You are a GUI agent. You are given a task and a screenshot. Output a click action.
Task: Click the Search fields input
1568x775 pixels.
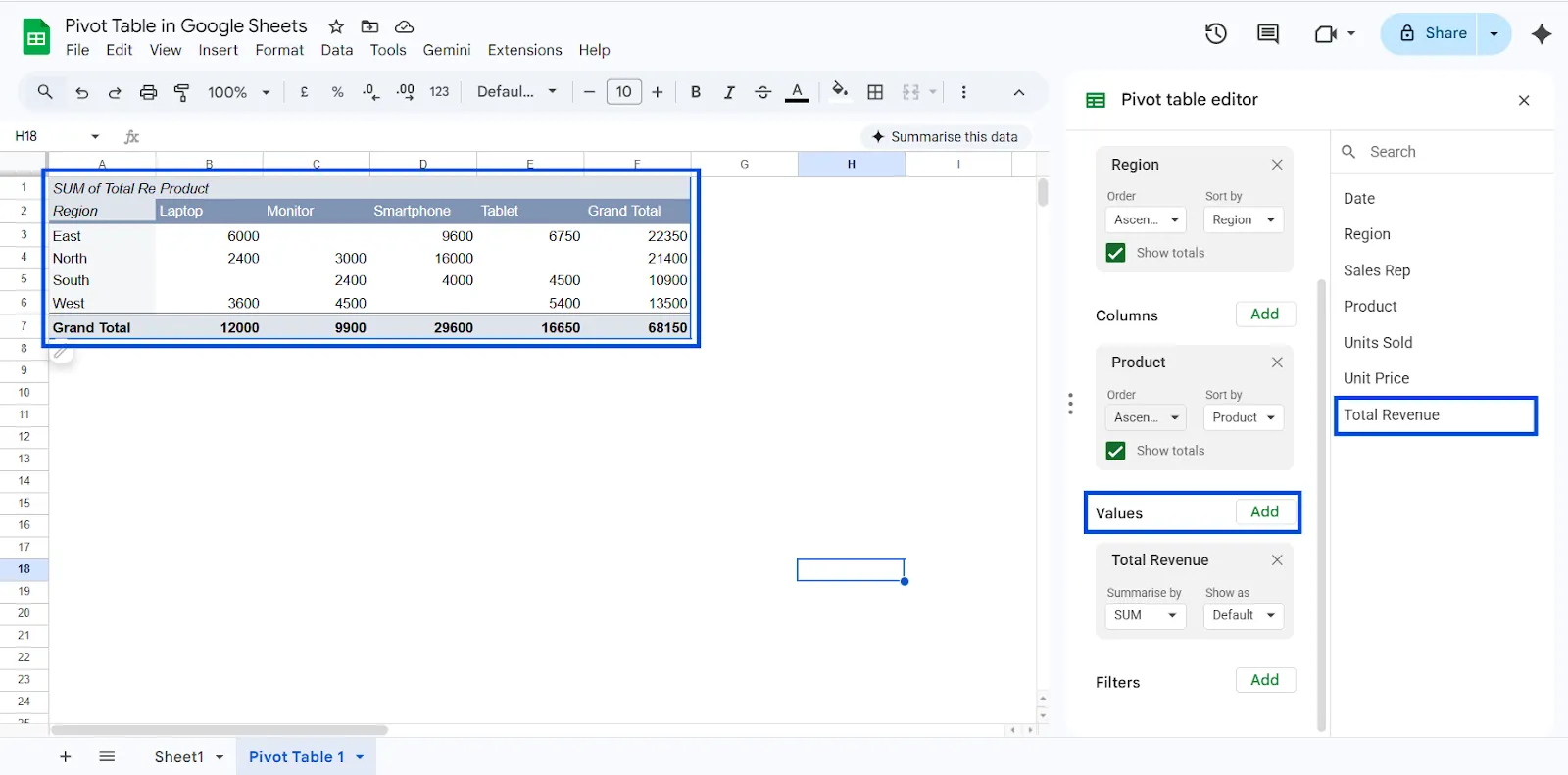point(1443,152)
